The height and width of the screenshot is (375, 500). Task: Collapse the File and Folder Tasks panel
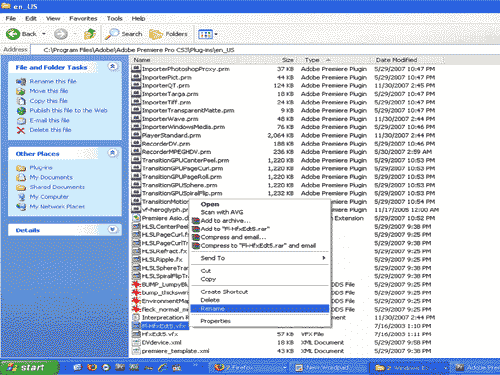[x=112, y=67]
